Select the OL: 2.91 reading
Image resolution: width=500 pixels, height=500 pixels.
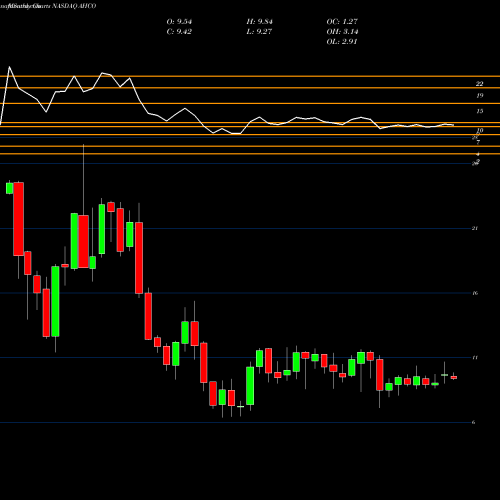[x=342, y=42]
